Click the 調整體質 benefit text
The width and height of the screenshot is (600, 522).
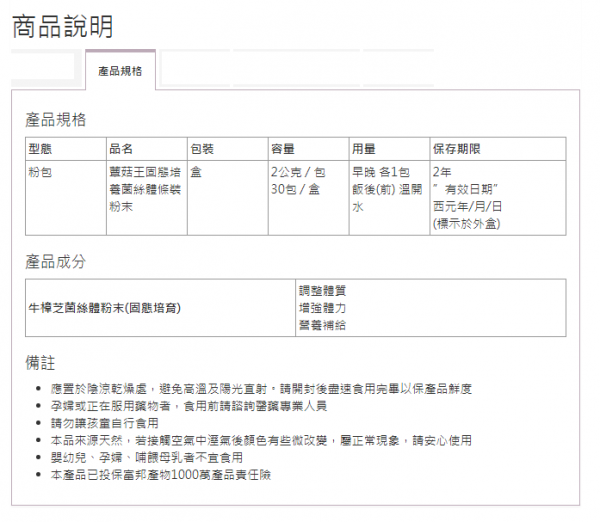323,291
